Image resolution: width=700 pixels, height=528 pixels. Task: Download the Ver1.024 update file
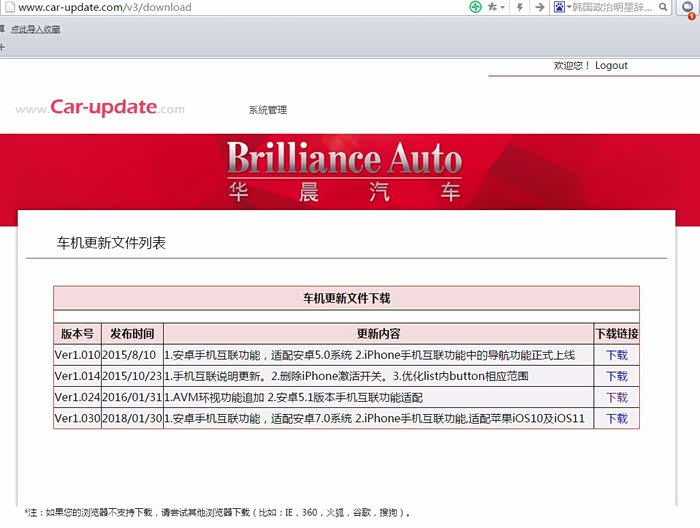[x=617, y=398]
